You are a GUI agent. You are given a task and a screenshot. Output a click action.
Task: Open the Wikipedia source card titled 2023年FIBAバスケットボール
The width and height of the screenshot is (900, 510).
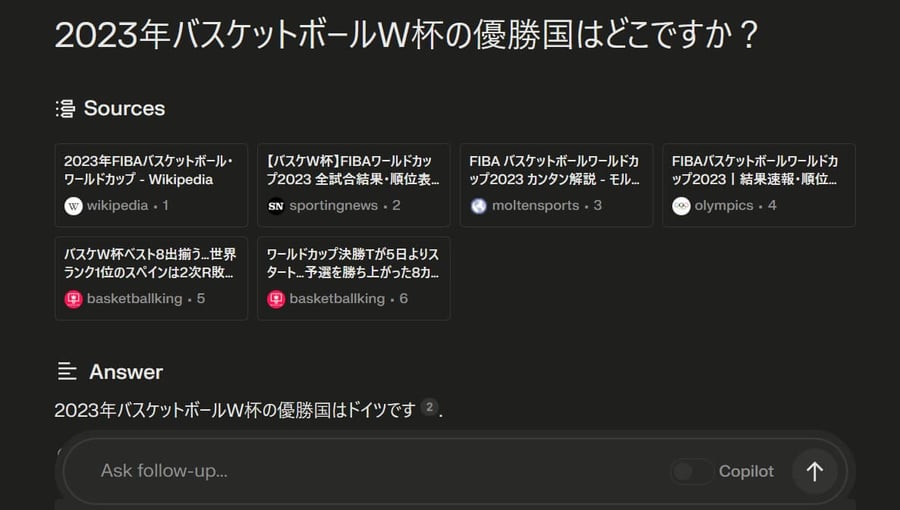pos(152,185)
